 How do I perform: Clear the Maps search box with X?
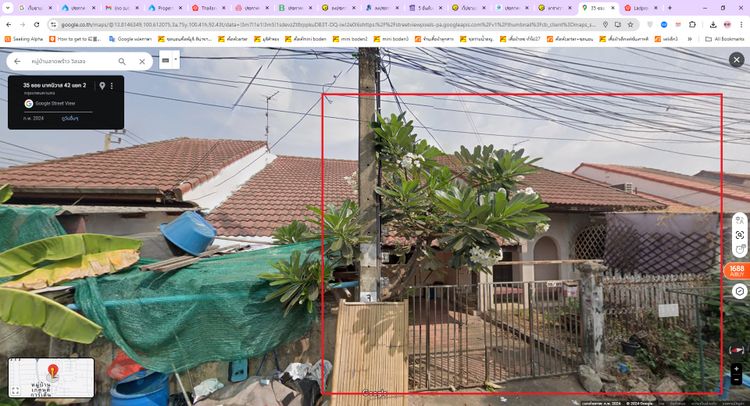coord(142,61)
